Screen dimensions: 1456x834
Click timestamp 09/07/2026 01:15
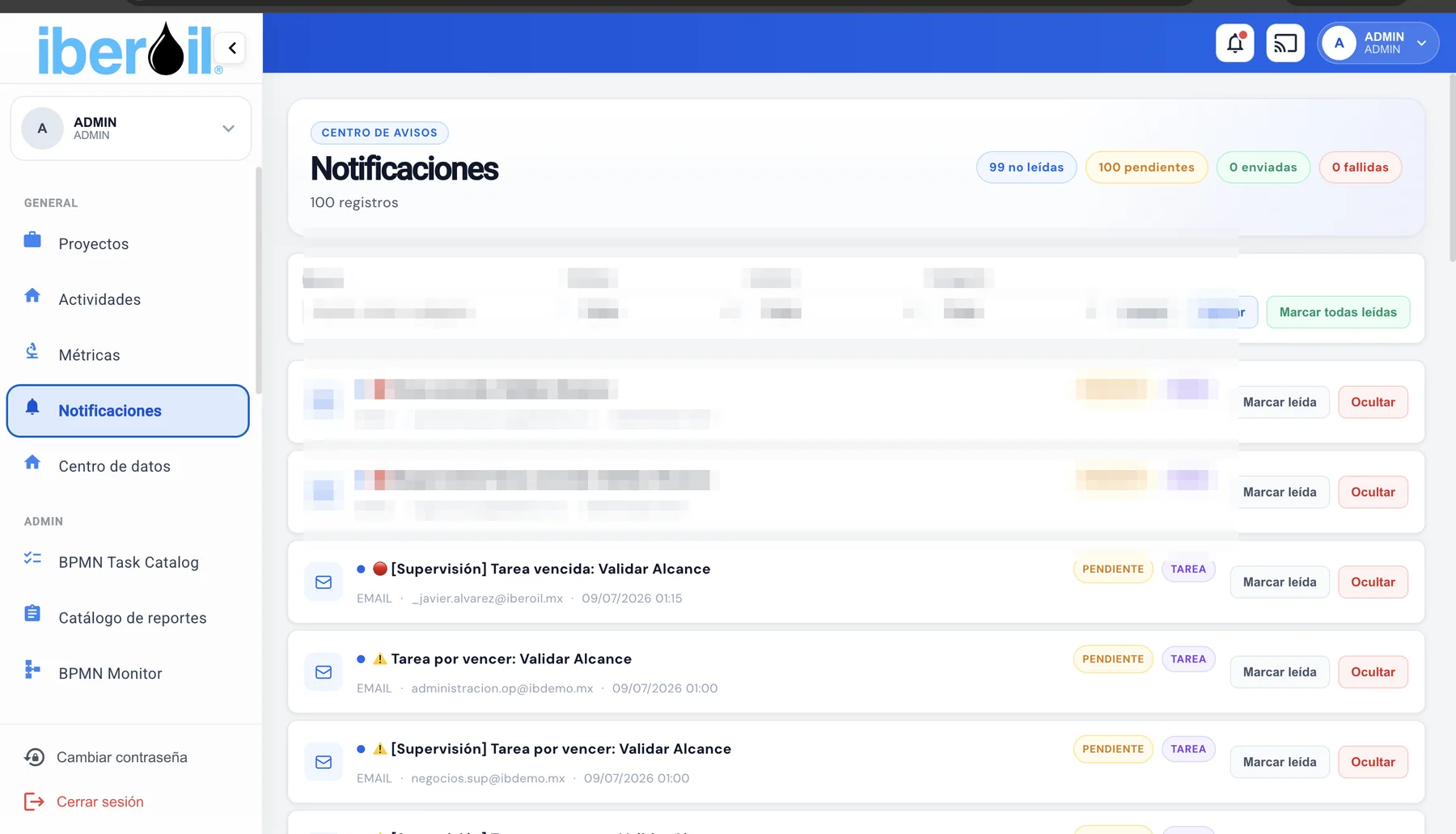[632, 599]
